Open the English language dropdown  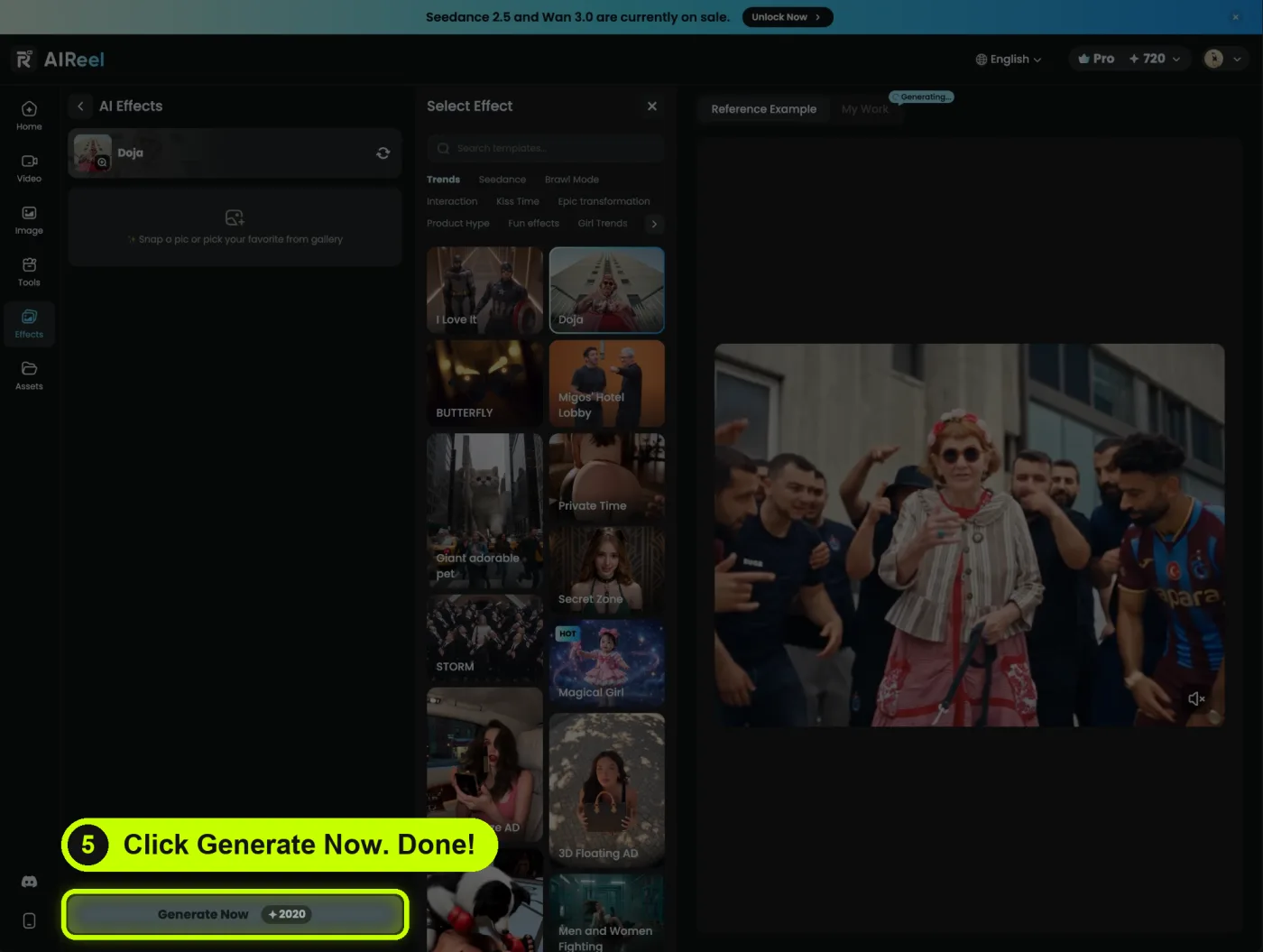1009,59
